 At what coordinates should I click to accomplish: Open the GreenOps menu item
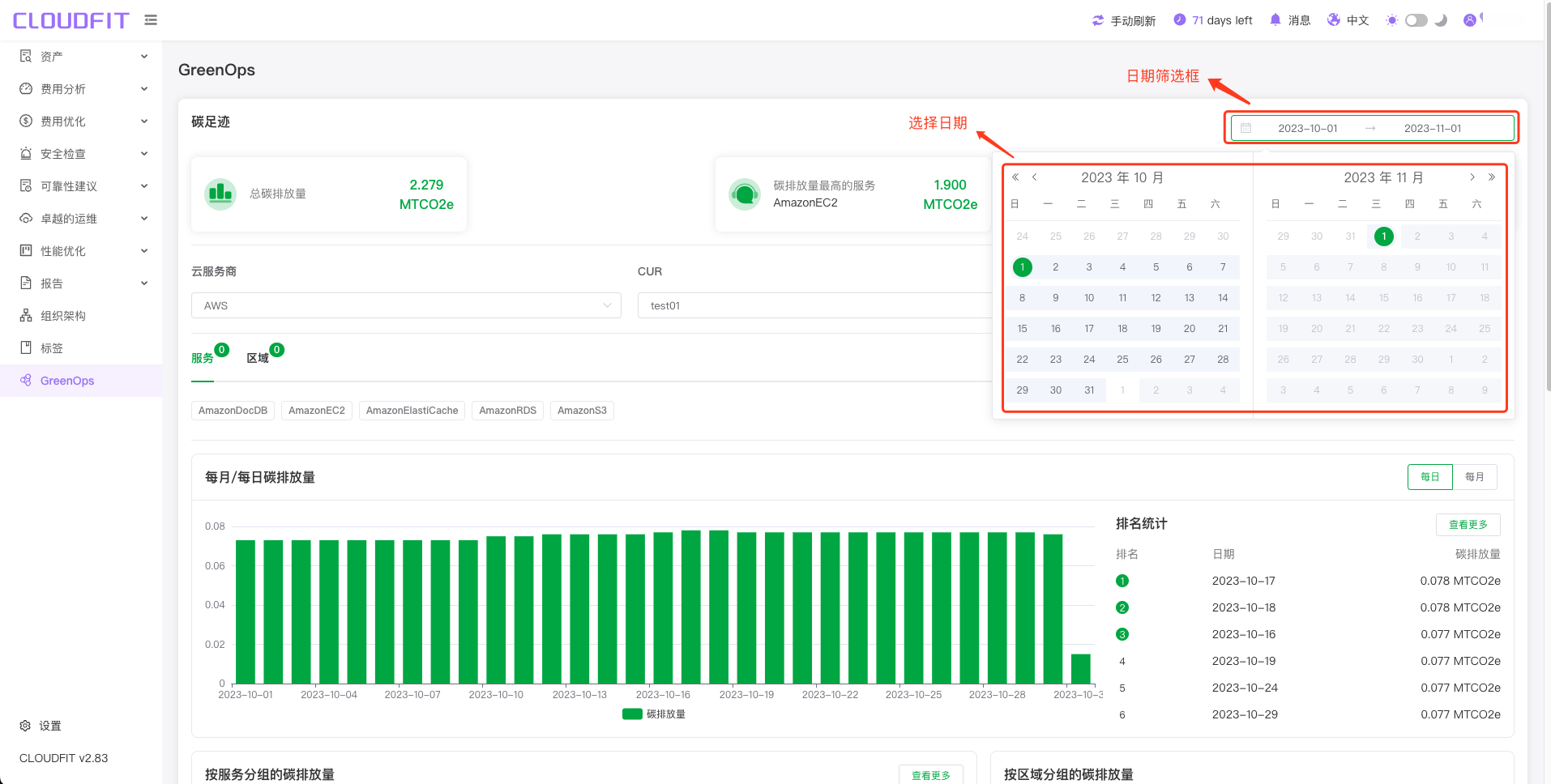(81, 381)
